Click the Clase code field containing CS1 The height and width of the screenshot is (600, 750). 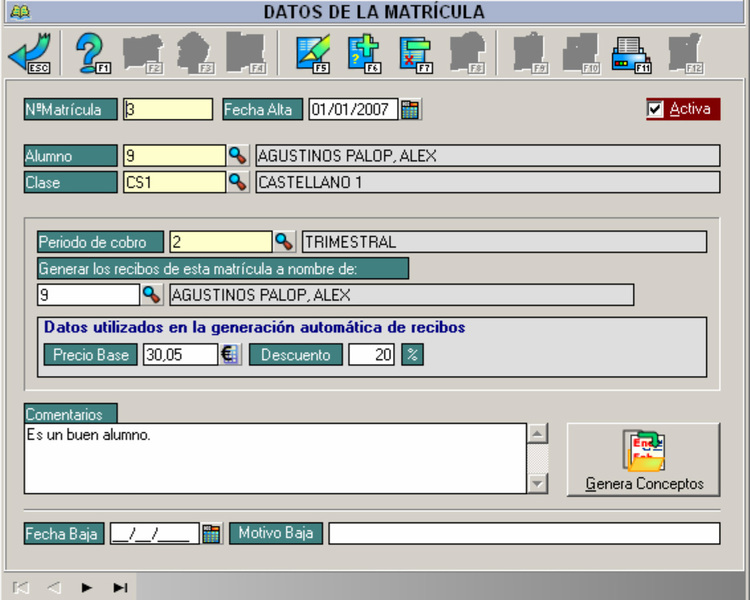(x=174, y=182)
